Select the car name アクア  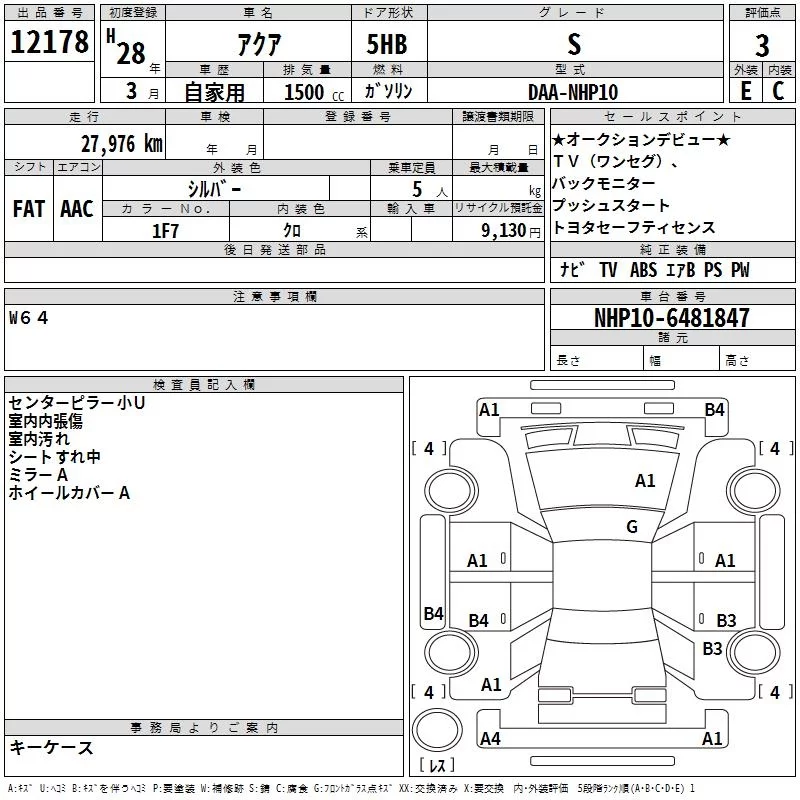[259, 44]
